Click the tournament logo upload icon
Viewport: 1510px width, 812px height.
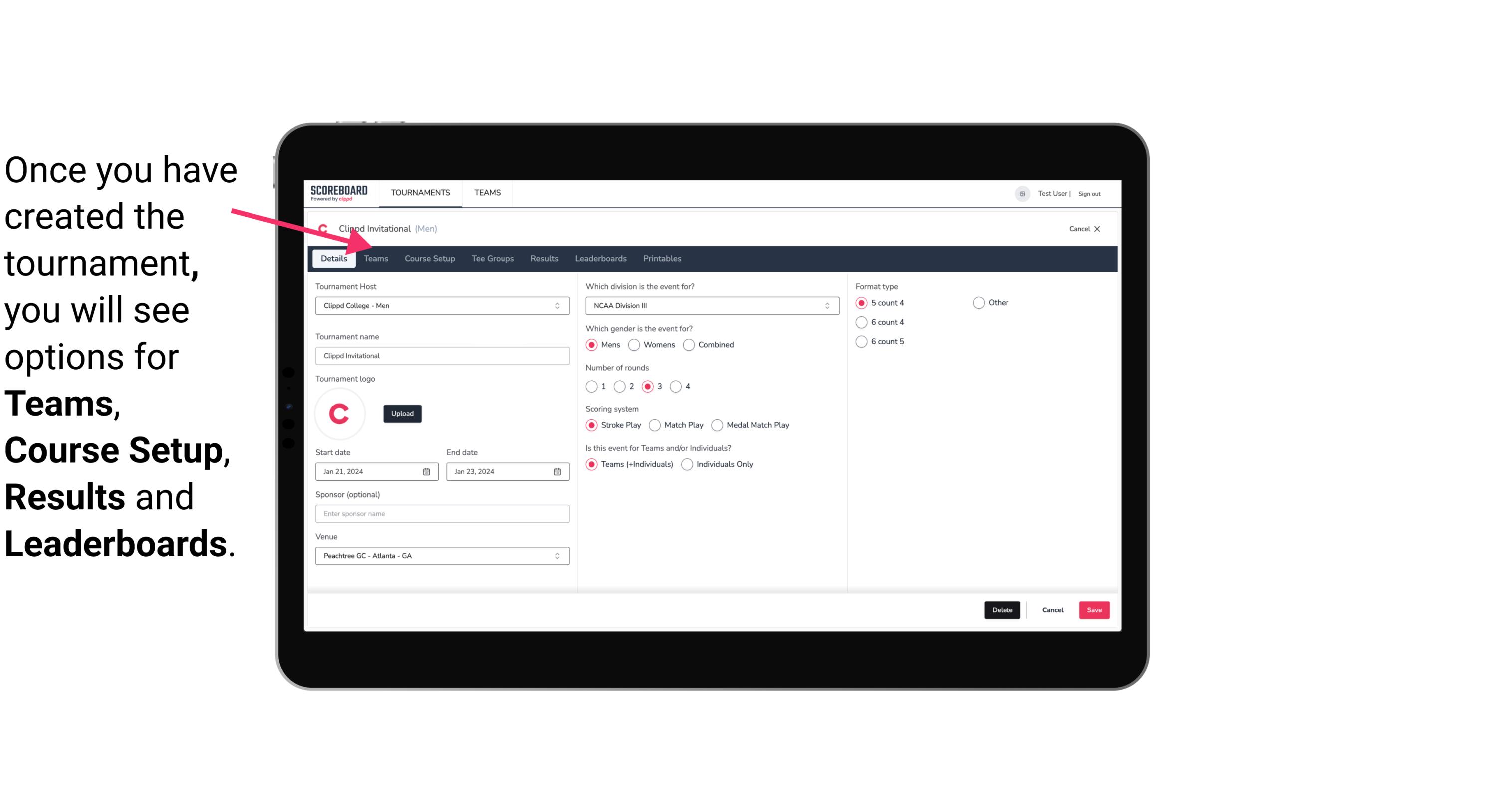point(402,413)
